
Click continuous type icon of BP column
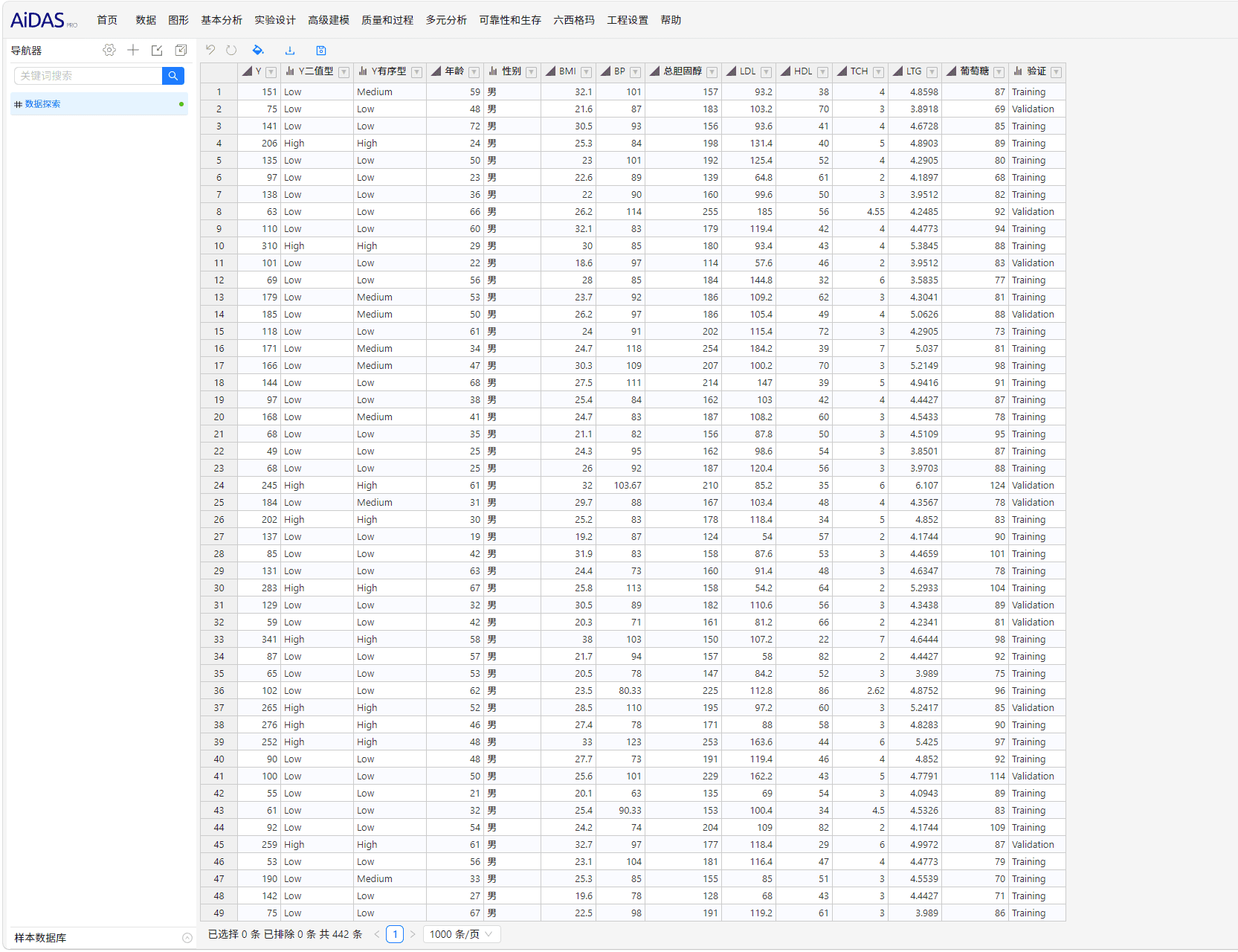click(605, 71)
